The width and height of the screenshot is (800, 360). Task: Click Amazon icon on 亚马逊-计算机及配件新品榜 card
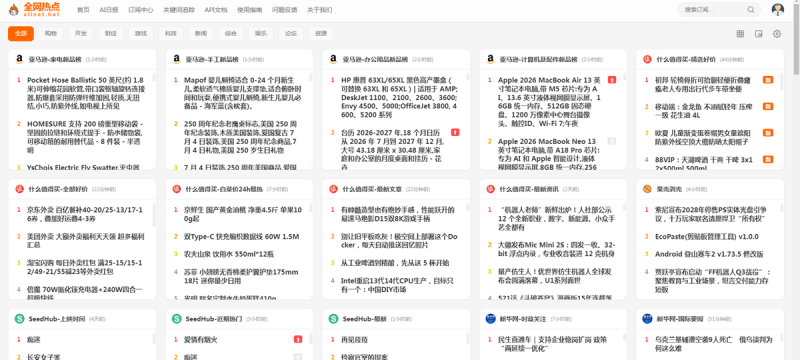point(490,59)
